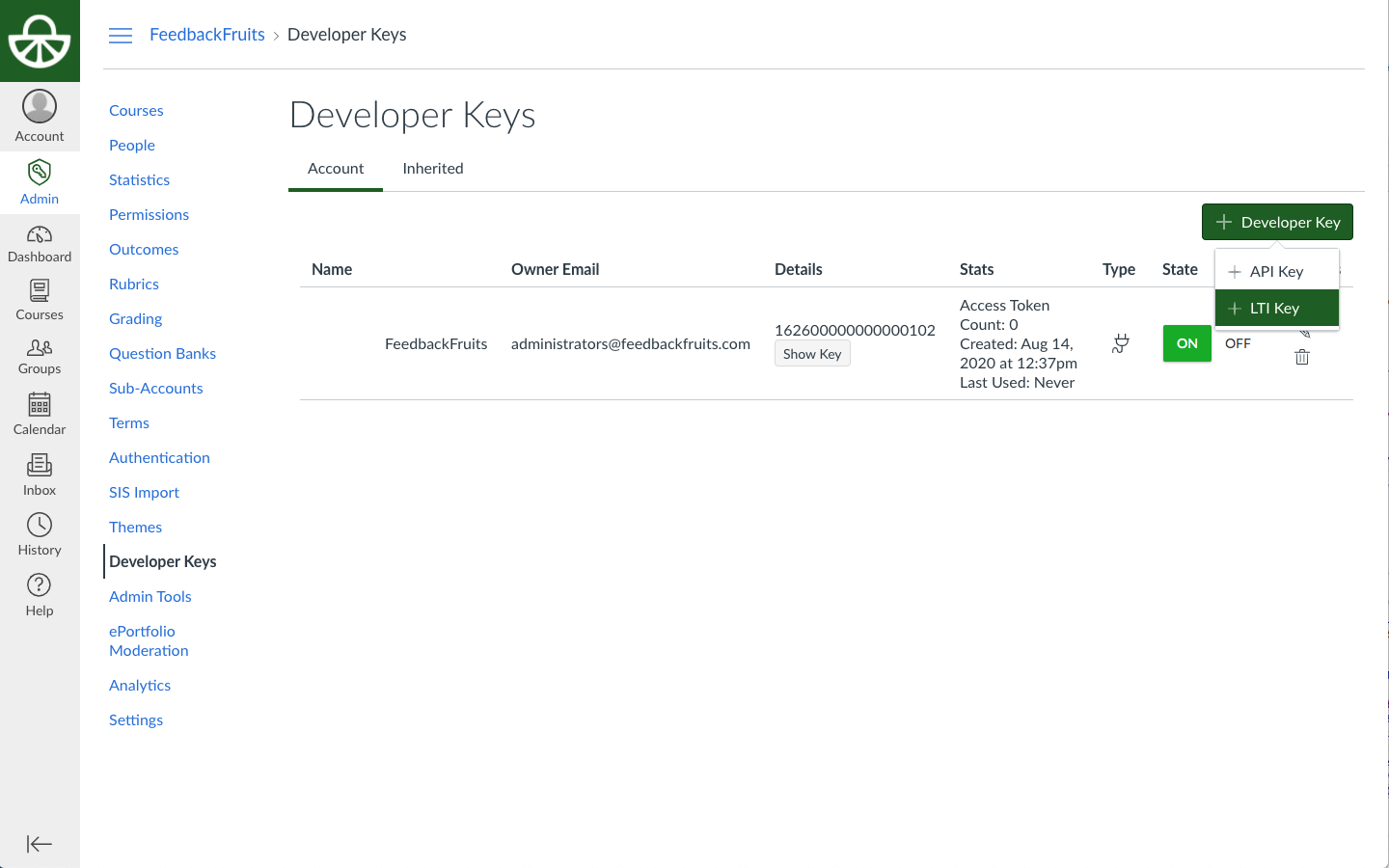Image resolution: width=1389 pixels, height=868 pixels.
Task: Click the administrators@feedbackfruits.com email
Action: 631,344
